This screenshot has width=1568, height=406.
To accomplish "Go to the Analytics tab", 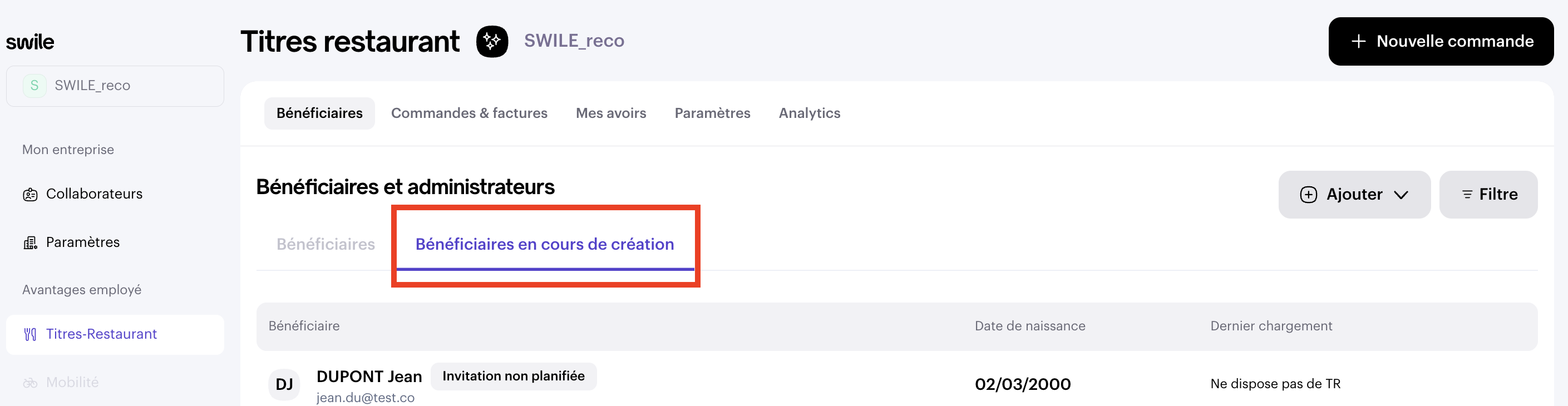I will (x=809, y=113).
